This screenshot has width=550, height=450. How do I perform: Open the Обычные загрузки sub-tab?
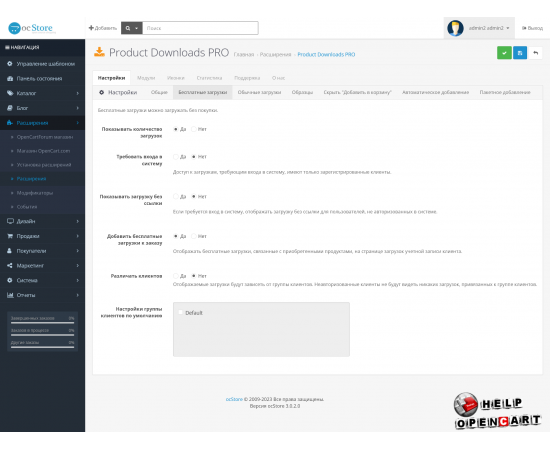point(259,92)
